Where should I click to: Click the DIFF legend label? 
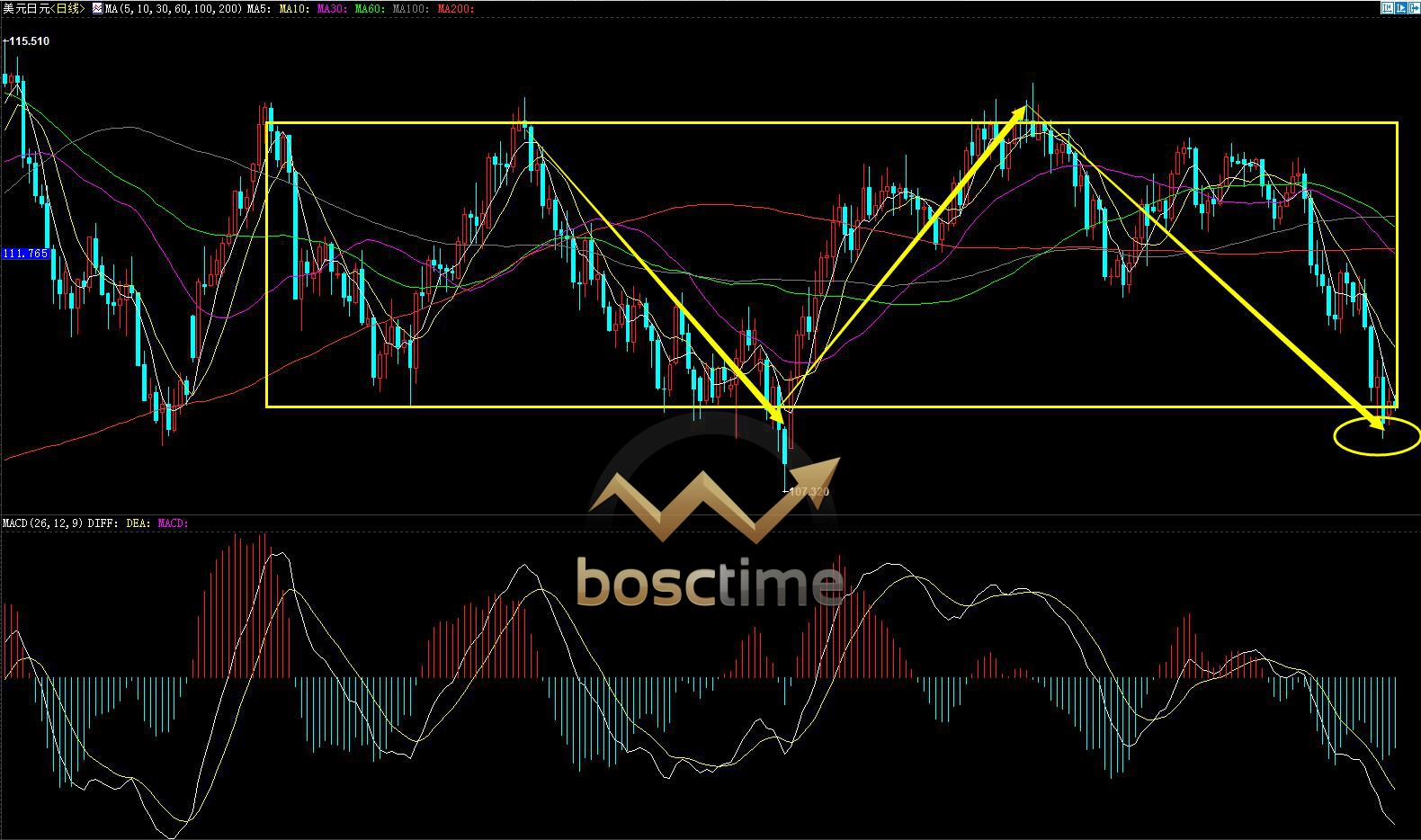[x=103, y=523]
